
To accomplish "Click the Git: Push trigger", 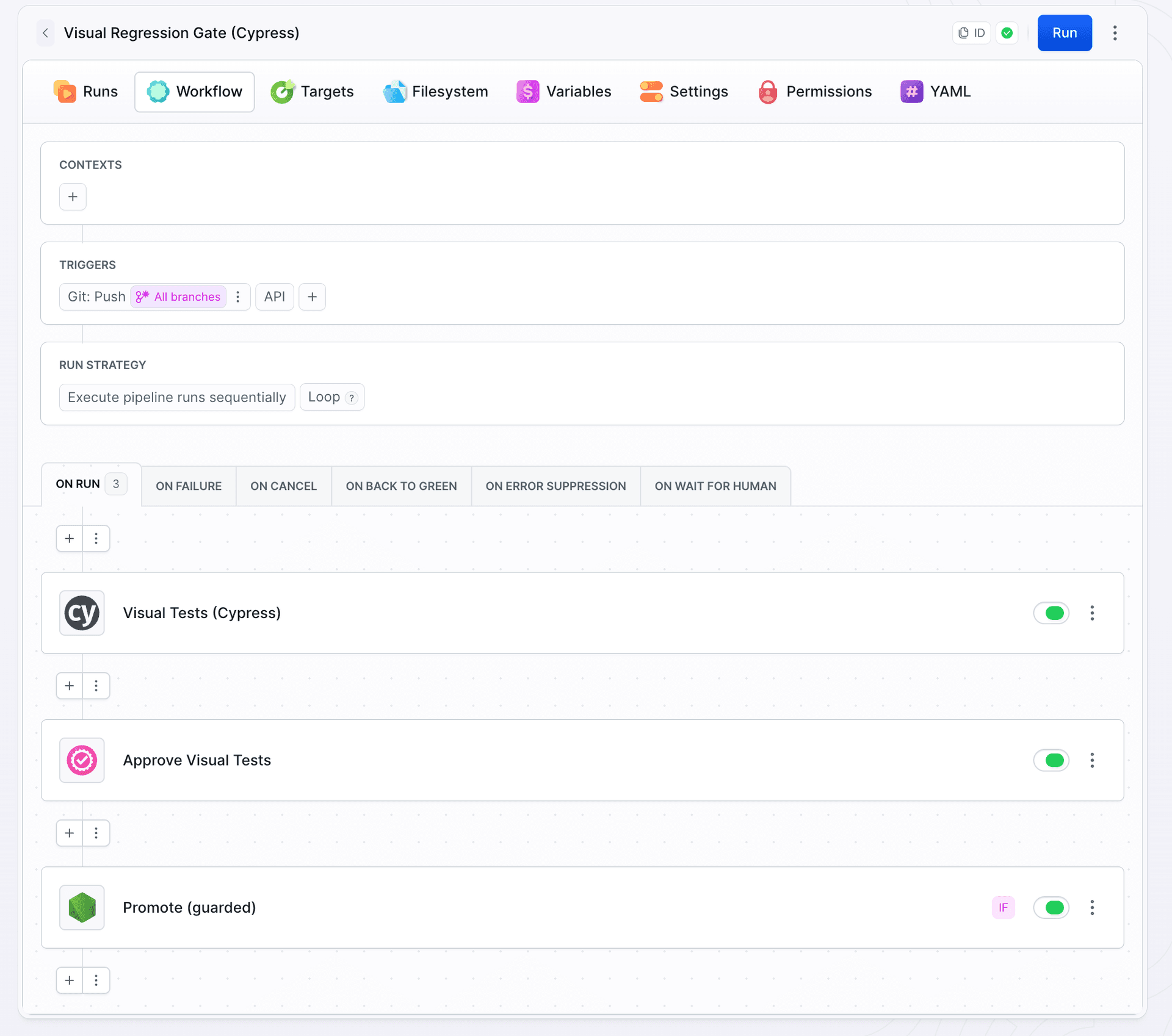I will pos(96,297).
